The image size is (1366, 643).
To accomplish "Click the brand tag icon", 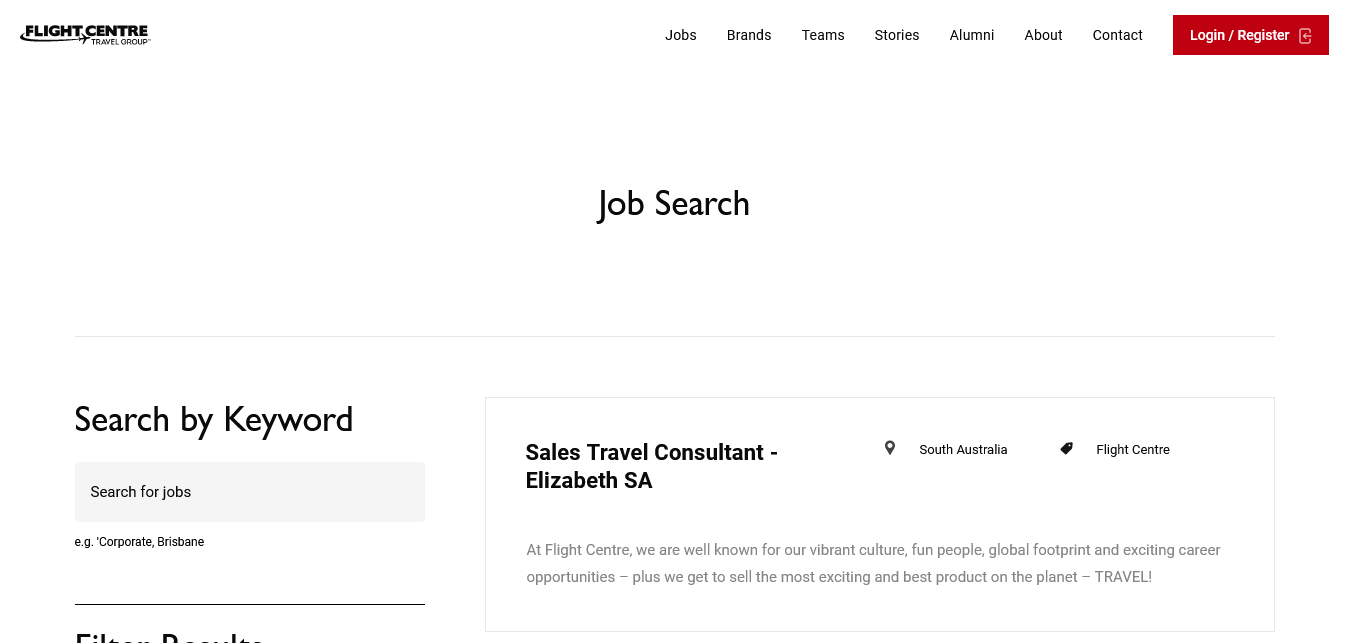I will click(x=1067, y=449).
